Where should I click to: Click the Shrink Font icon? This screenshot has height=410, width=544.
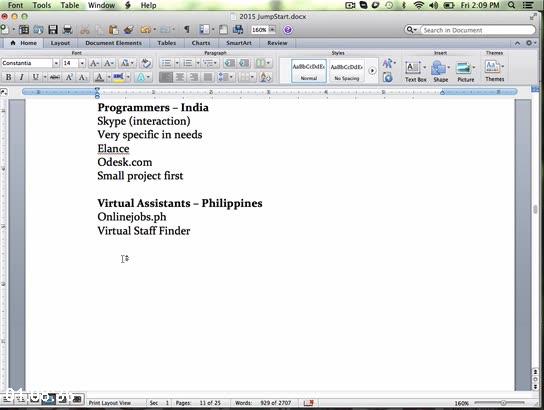[x=109, y=63]
